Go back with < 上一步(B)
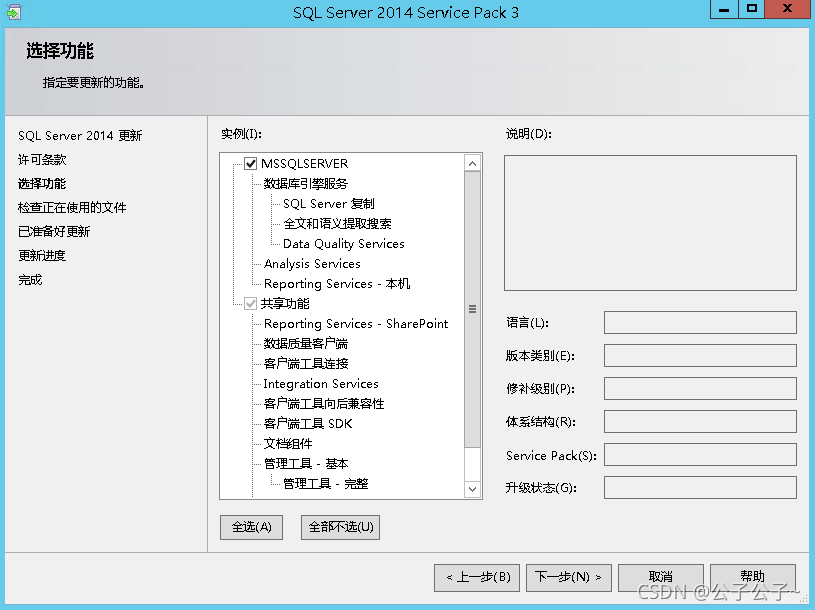This screenshot has height=610, width=815. [477, 577]
